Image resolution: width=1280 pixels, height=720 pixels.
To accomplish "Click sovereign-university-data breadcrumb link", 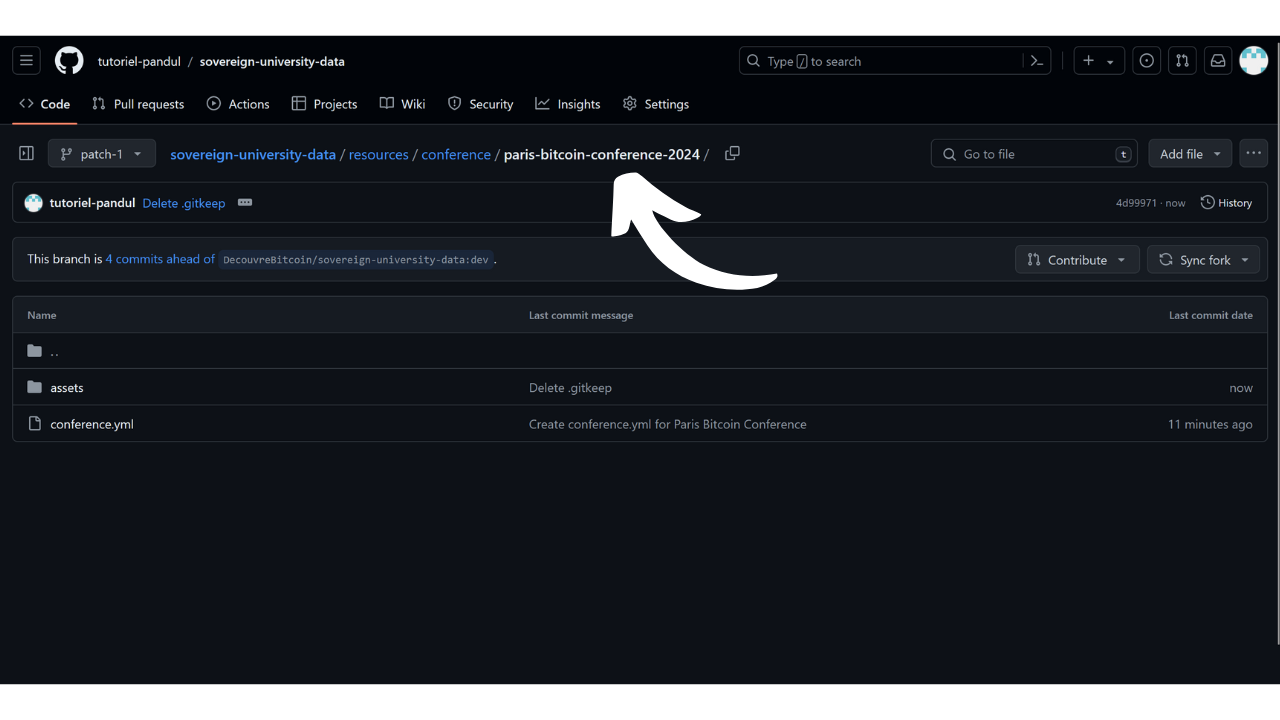I will (253, 154).
